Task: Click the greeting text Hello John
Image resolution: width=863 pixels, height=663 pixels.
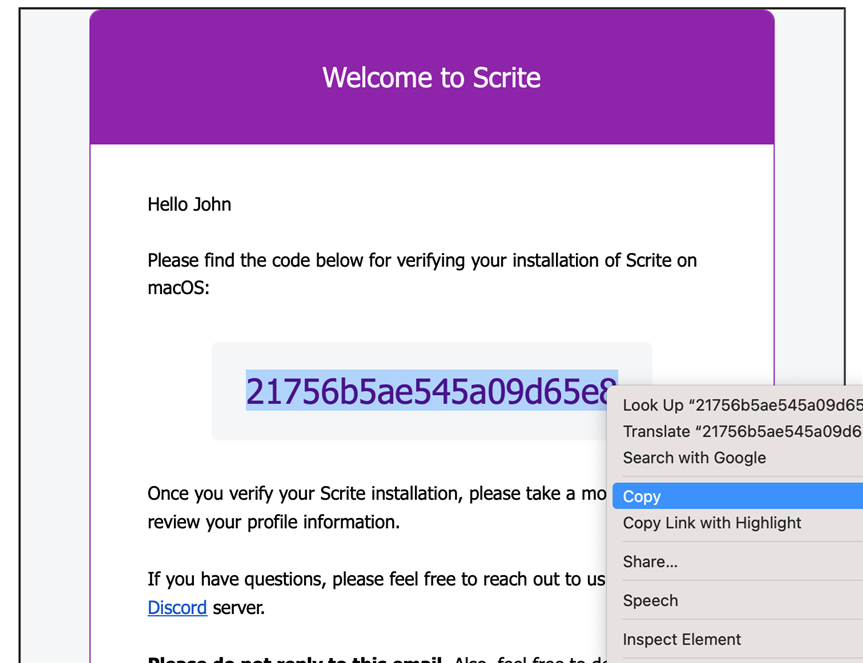Action: pos(189,204)
